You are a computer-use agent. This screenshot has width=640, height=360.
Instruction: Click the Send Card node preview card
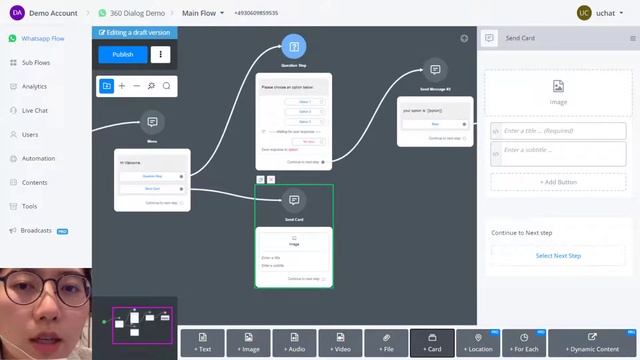click(x=294, y=257)
